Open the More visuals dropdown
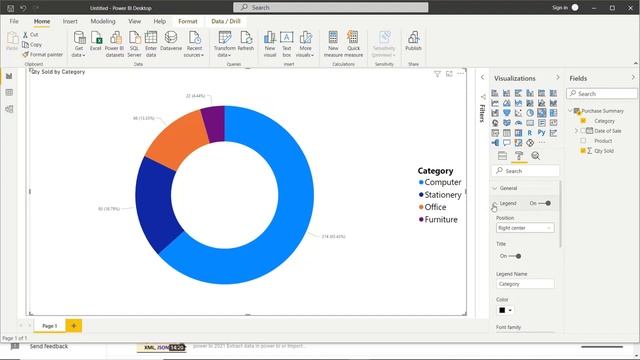 tap(305, 44)
